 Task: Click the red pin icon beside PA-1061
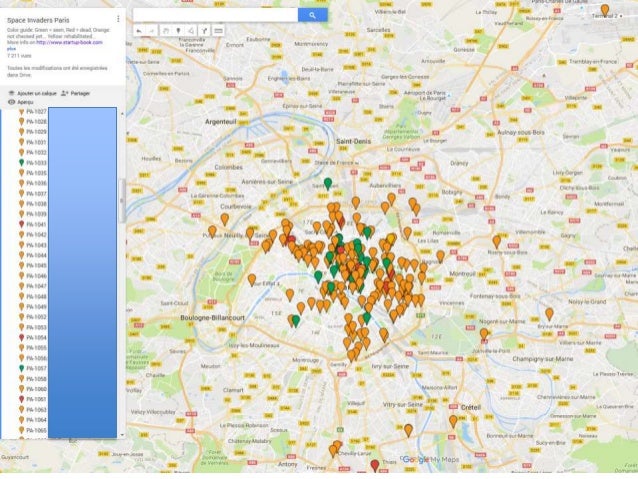pos(22,399)
